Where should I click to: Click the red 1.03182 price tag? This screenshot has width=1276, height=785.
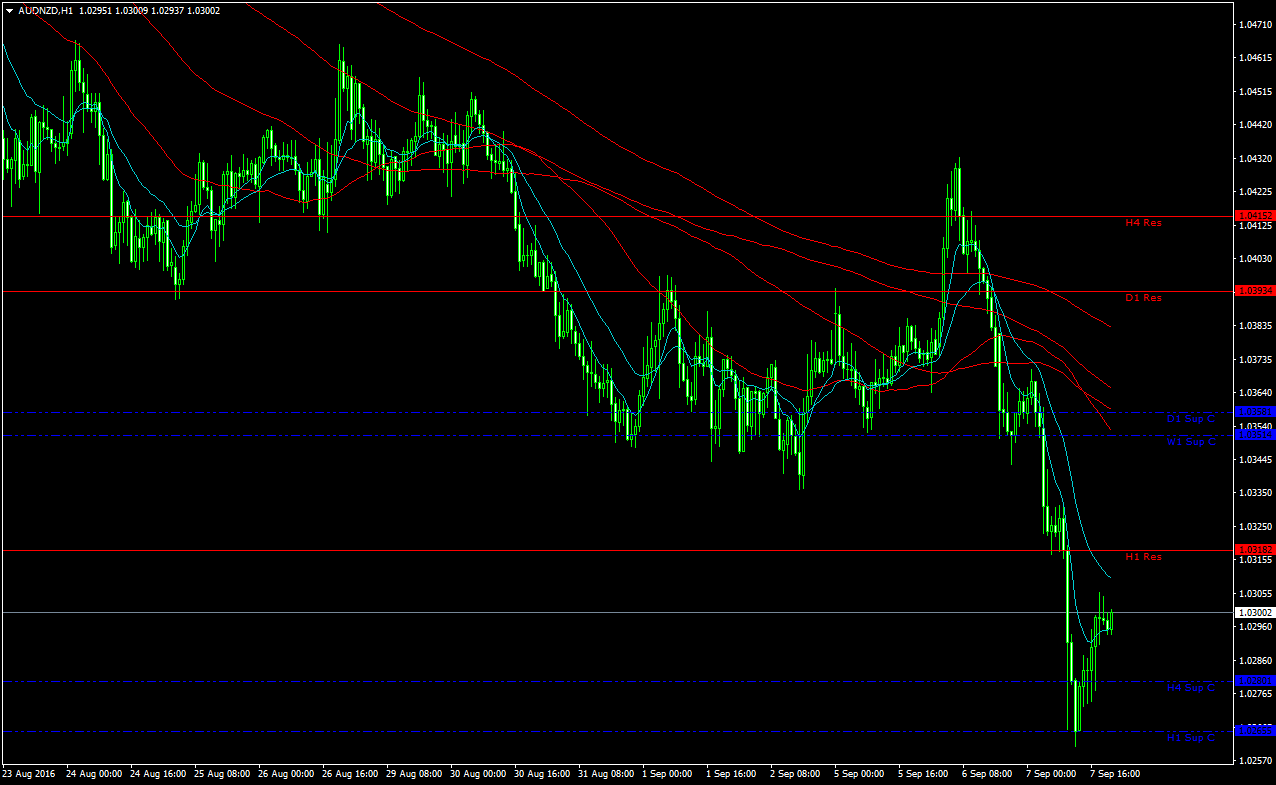[1255, 550]
